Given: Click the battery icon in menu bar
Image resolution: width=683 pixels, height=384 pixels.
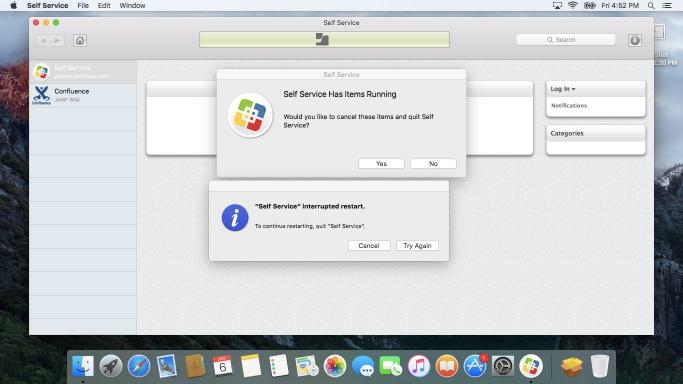Looking at the screenshot, I should 589,5.
